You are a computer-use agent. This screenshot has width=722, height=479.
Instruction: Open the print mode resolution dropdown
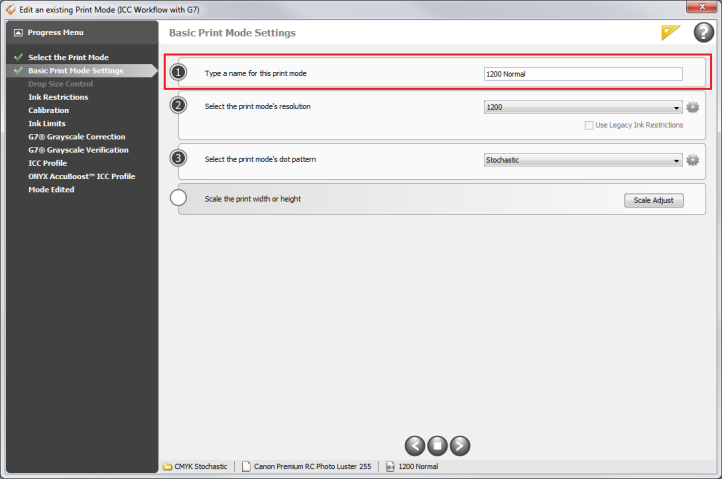click(582, 107)
